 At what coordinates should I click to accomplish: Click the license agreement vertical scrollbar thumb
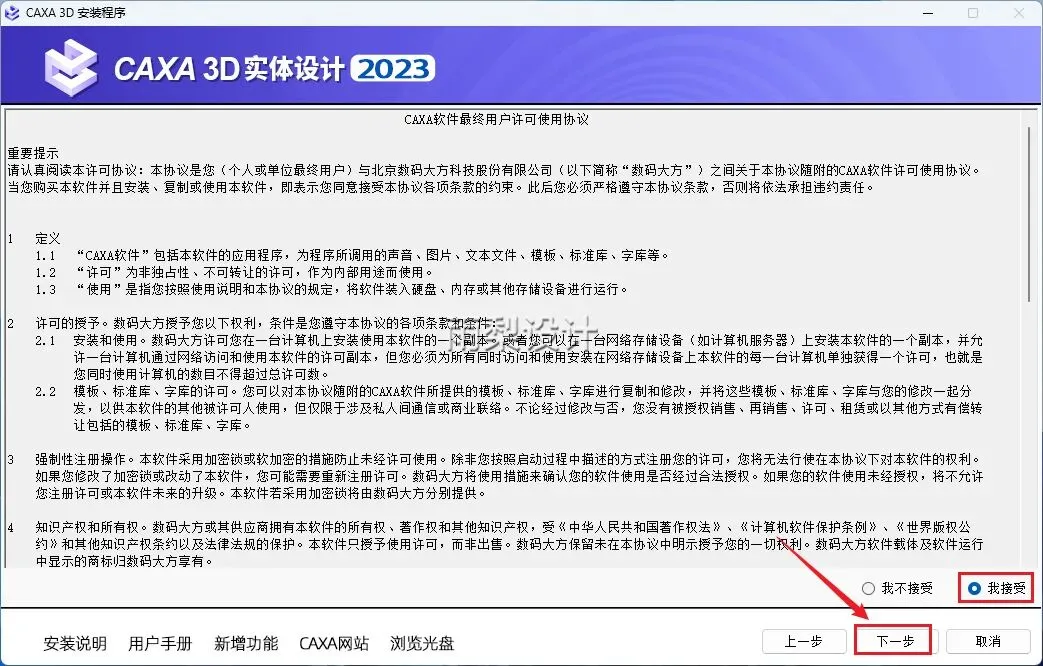pyautogui.click(x=1030, y=213)
